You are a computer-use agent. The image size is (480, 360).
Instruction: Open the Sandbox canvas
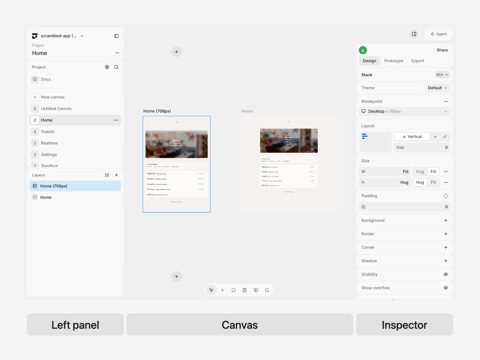pos(75,165)
